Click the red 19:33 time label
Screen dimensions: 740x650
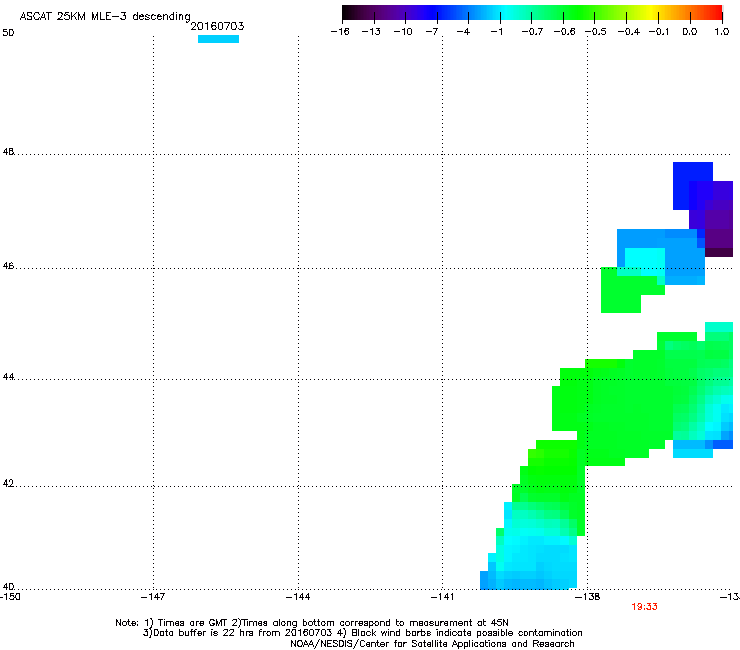click(644, 607)
